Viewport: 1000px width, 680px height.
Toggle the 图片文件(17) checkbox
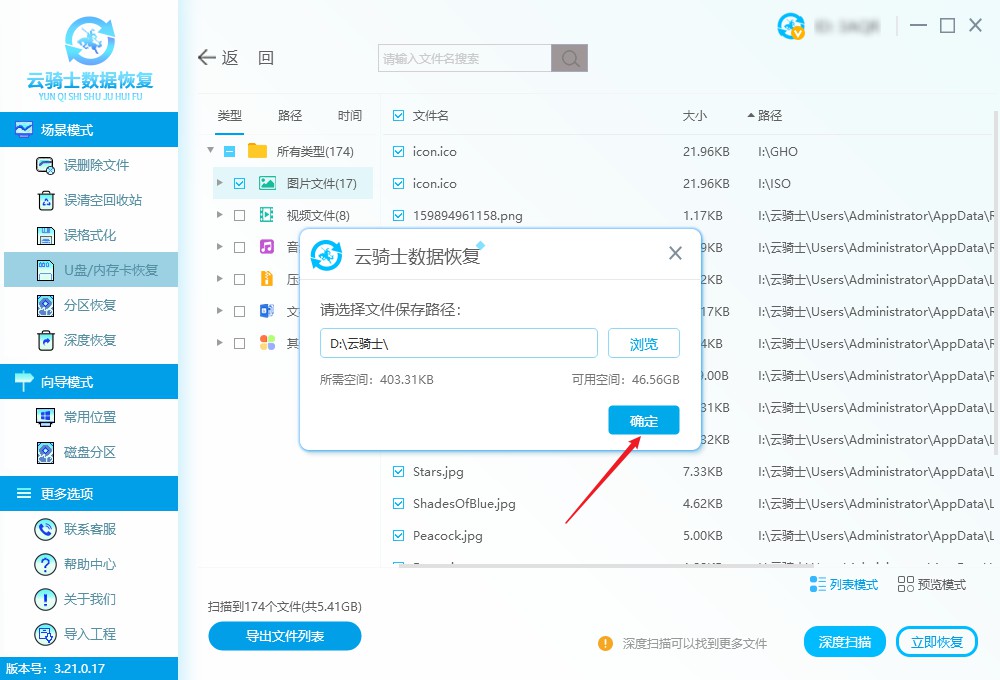[239, 184]
